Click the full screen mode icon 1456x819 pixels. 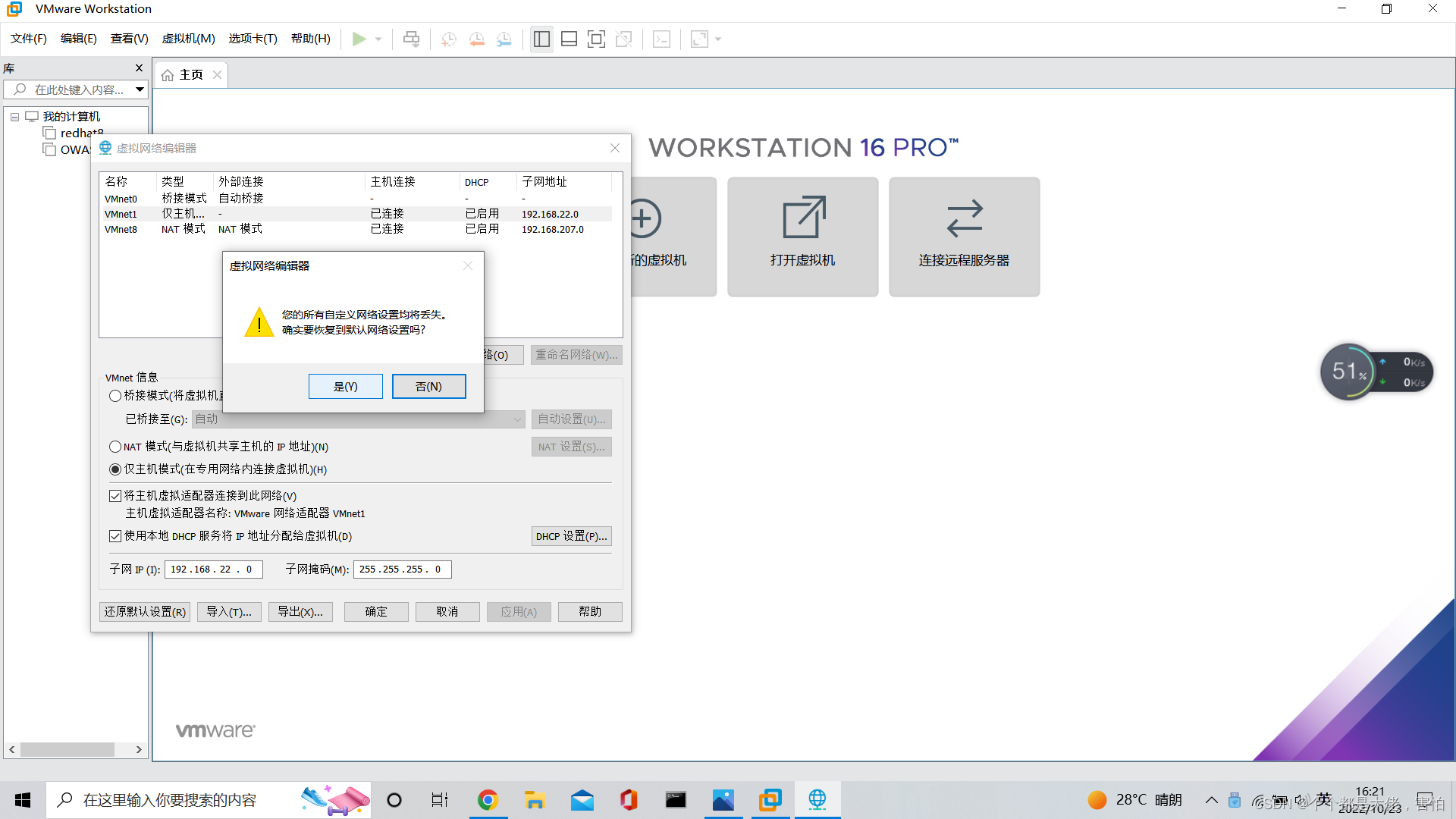[x=597, y=39]
